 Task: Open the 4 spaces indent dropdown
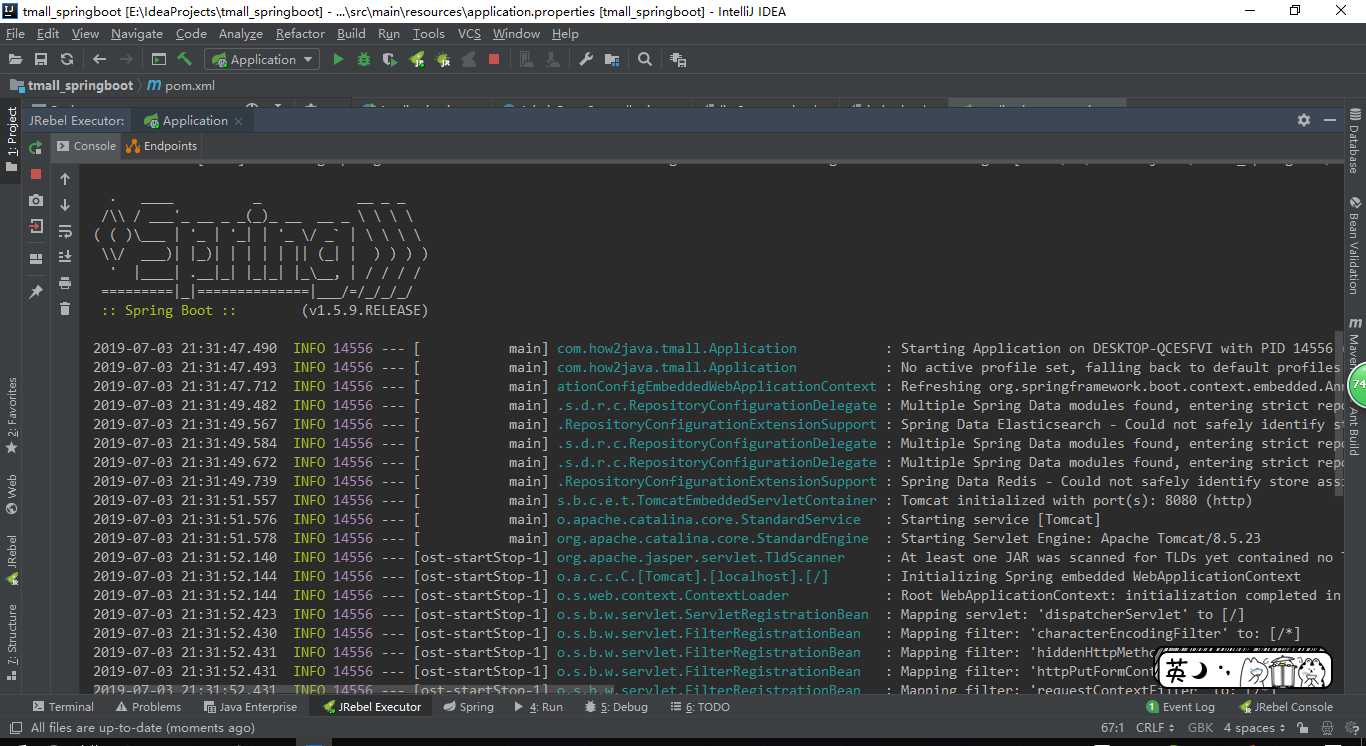[1256, 728]
